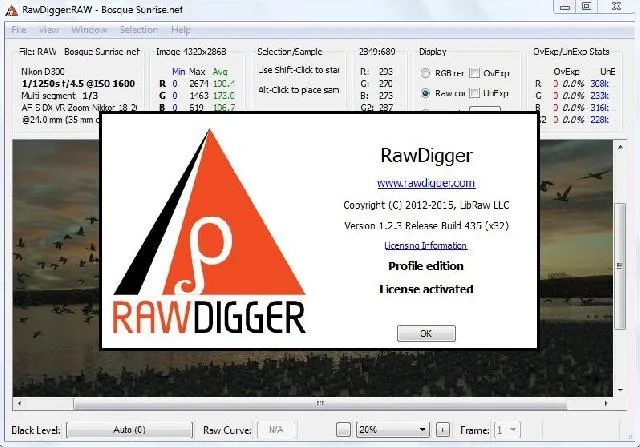This screenshot has width=640, height=447.
Task: Select the Raw composite radio button
Action: (x=425, y=93)
